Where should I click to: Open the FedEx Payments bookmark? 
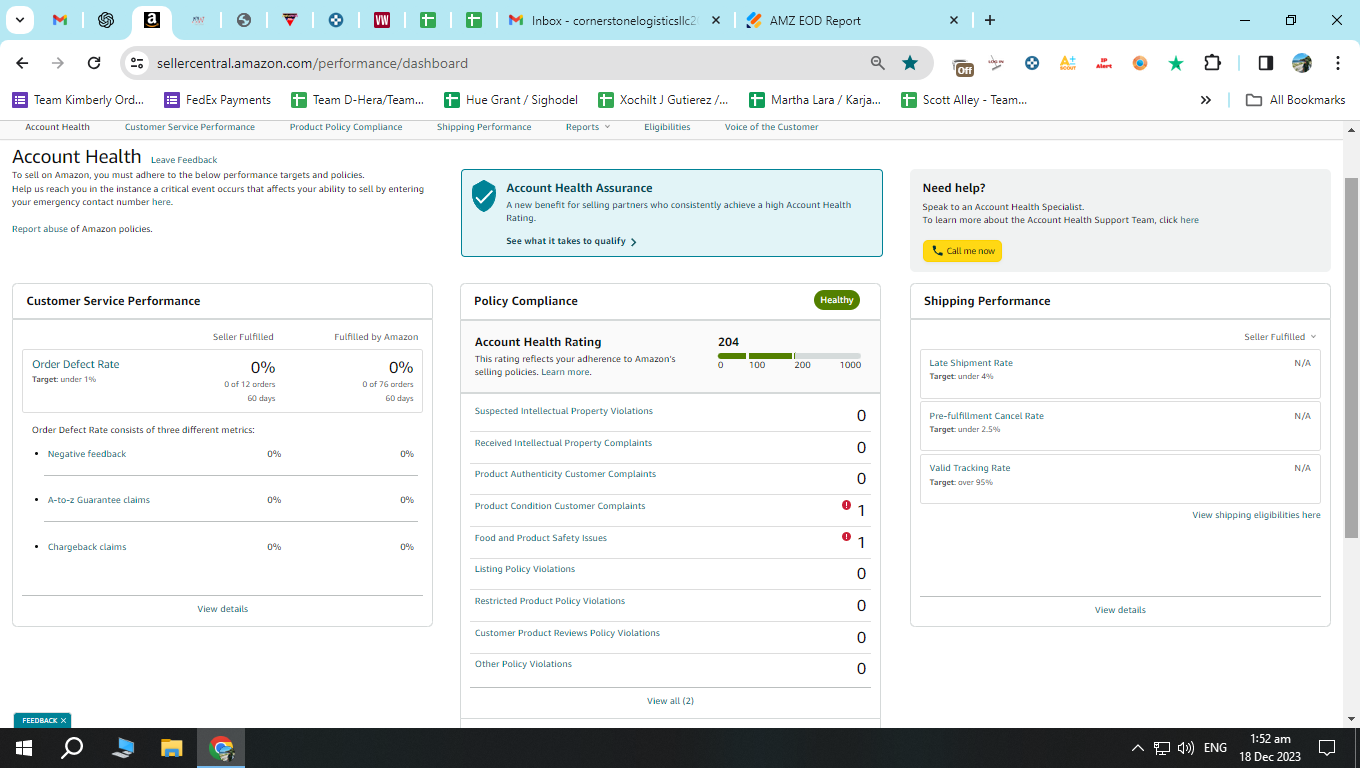click(217, 100)
